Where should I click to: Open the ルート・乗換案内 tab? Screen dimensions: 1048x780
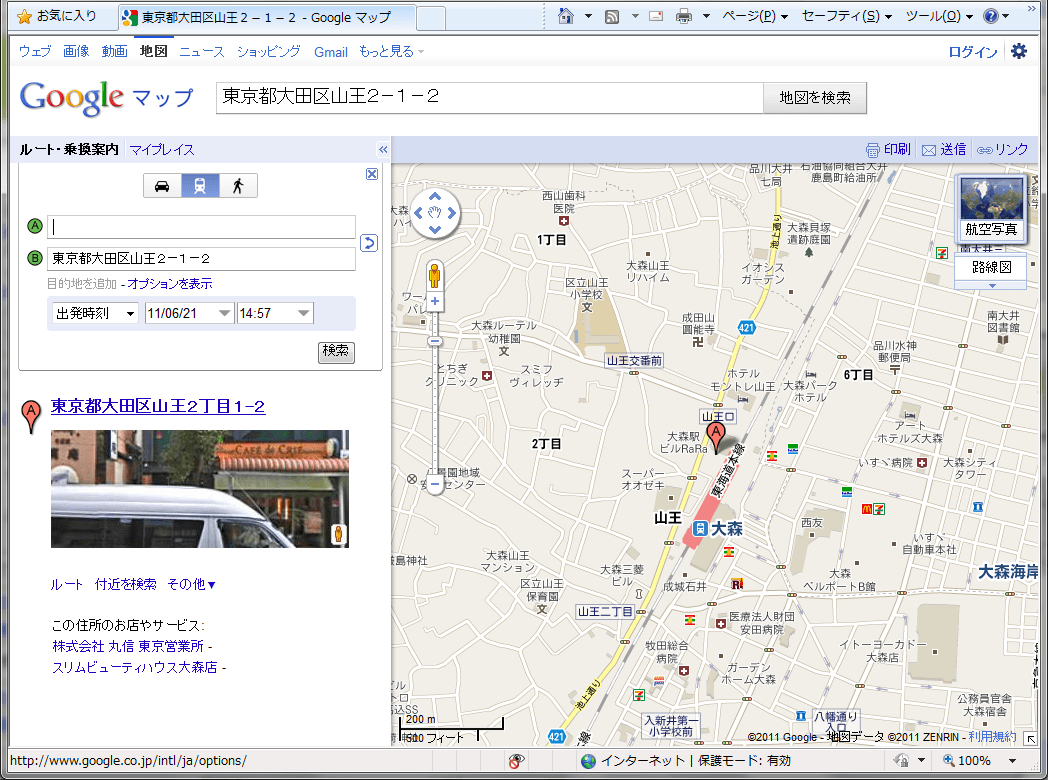pyautogui.click(x=69, y=150)
